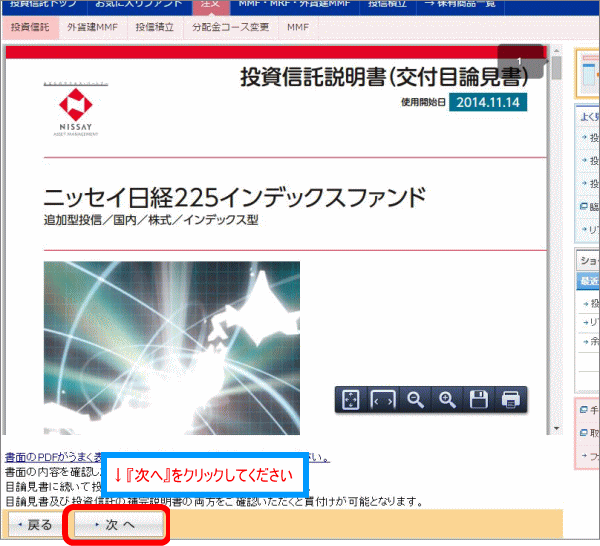Viewport: 600px width, 546px height.
Task: Click the PDF viewer scroll-down arrow
Action: [x=557, y=429]
